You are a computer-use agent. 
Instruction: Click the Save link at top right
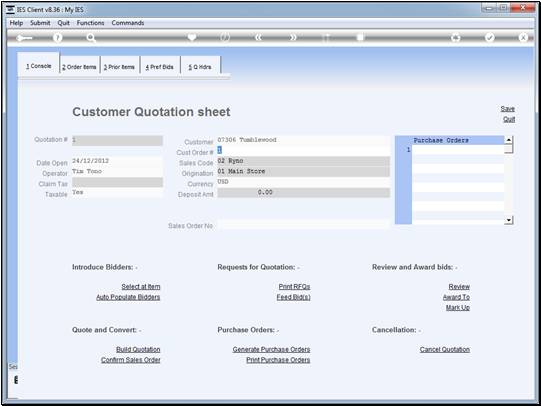508,109
